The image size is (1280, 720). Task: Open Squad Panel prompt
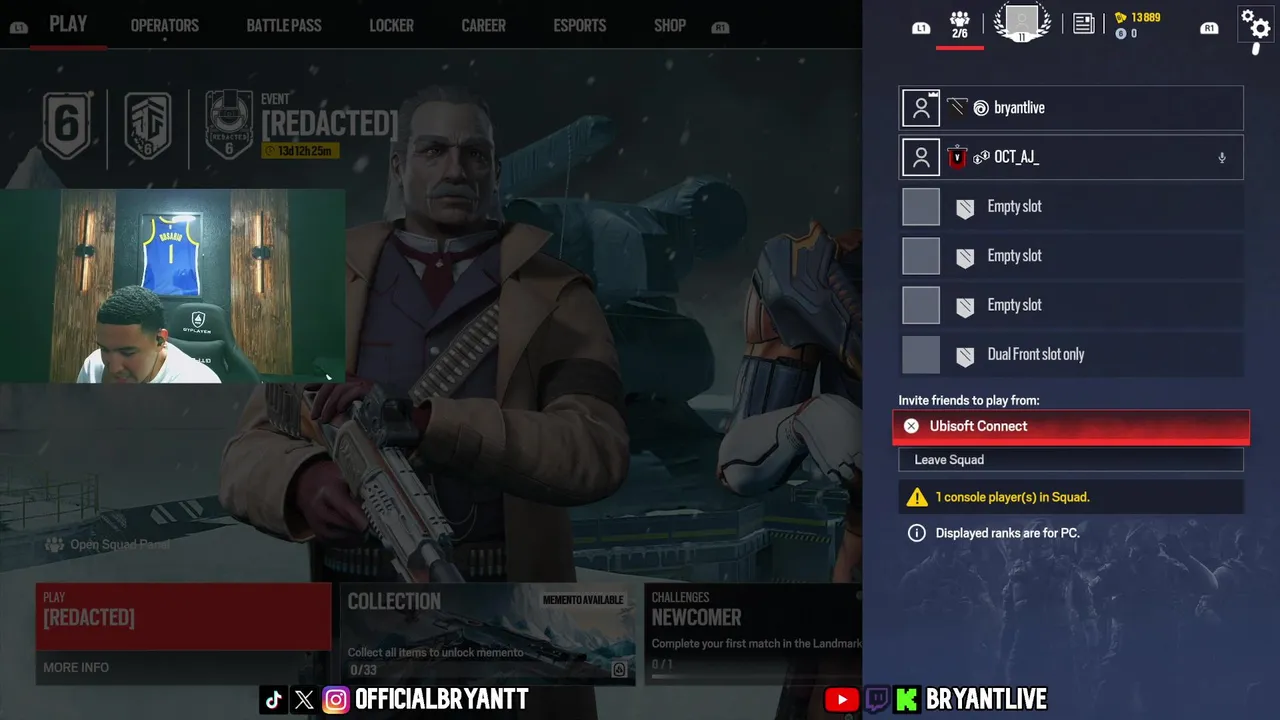point(108,545)
